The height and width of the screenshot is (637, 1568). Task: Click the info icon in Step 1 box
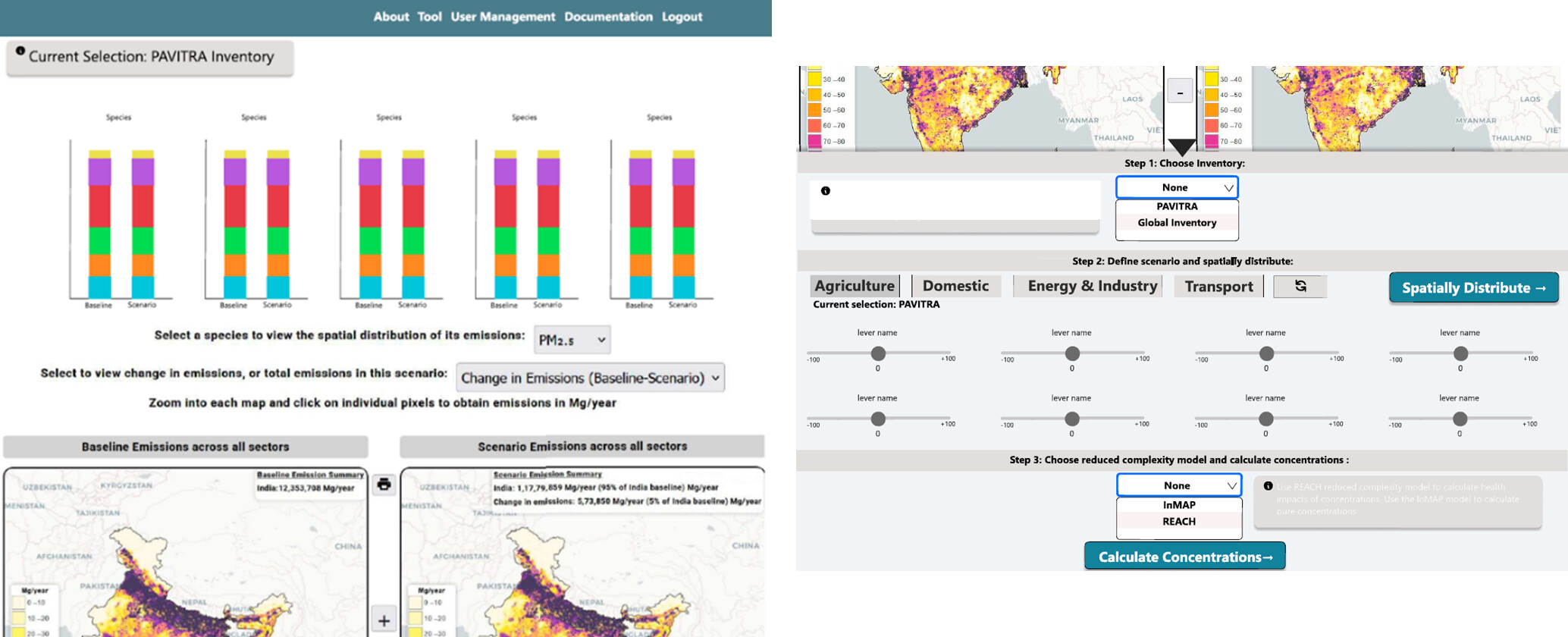(x=826, y=191)
